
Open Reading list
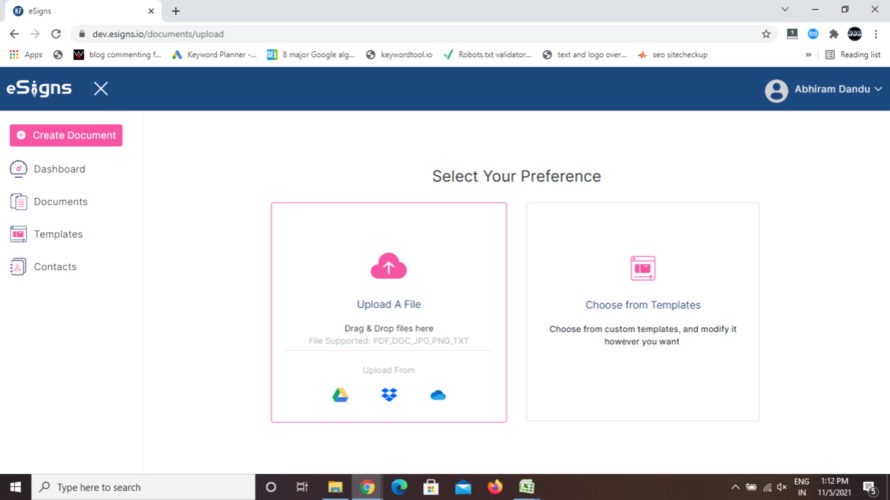coord(853,54)
